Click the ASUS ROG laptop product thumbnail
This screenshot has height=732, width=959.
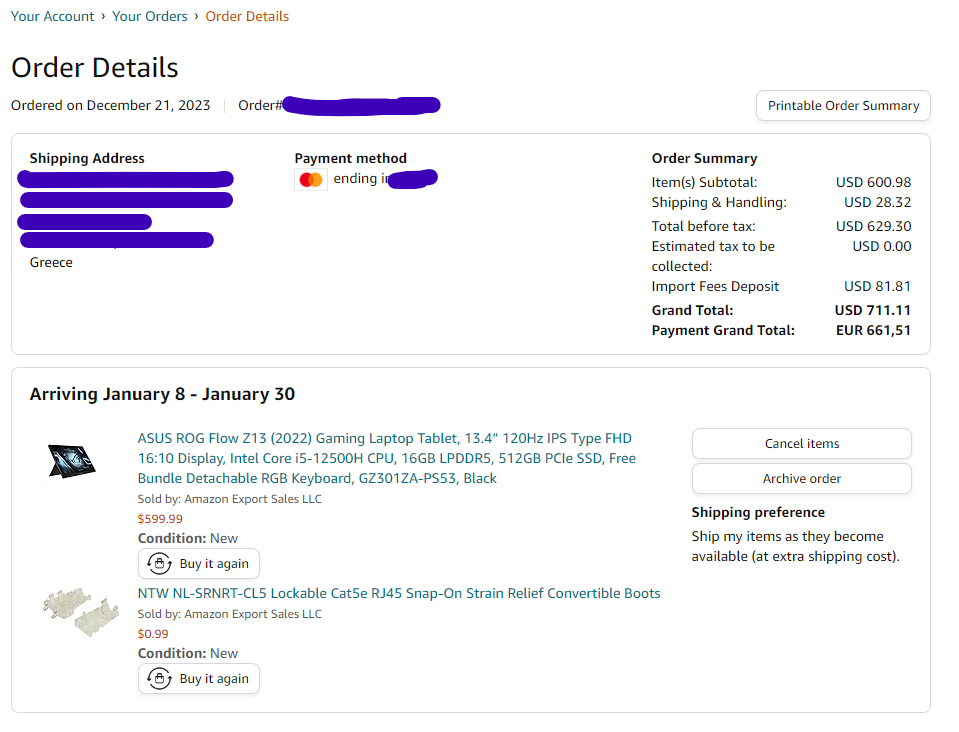[x=73, y=460]
